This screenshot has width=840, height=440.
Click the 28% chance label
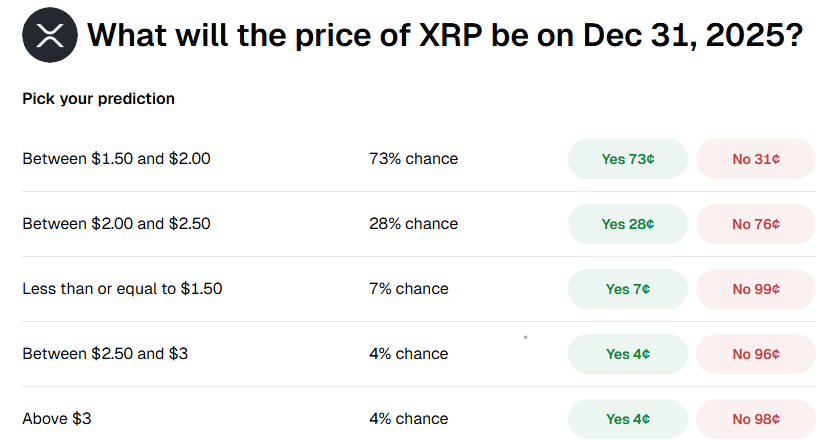click(x=413, y=224)
